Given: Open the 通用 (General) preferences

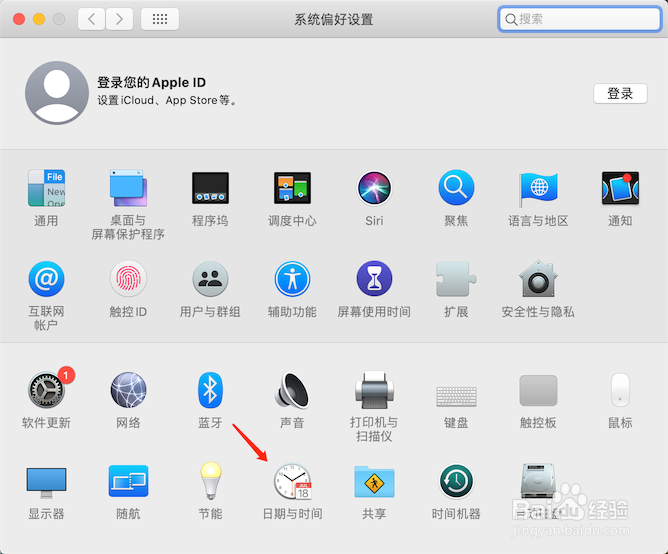Looking at the screenshot, I should pyautogui.click(x=46, y=188).
